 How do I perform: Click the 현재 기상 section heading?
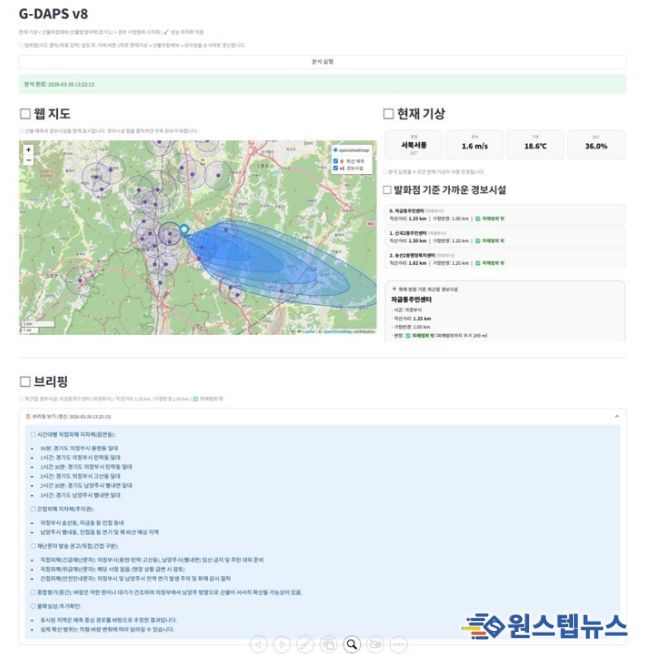(420, 113)
